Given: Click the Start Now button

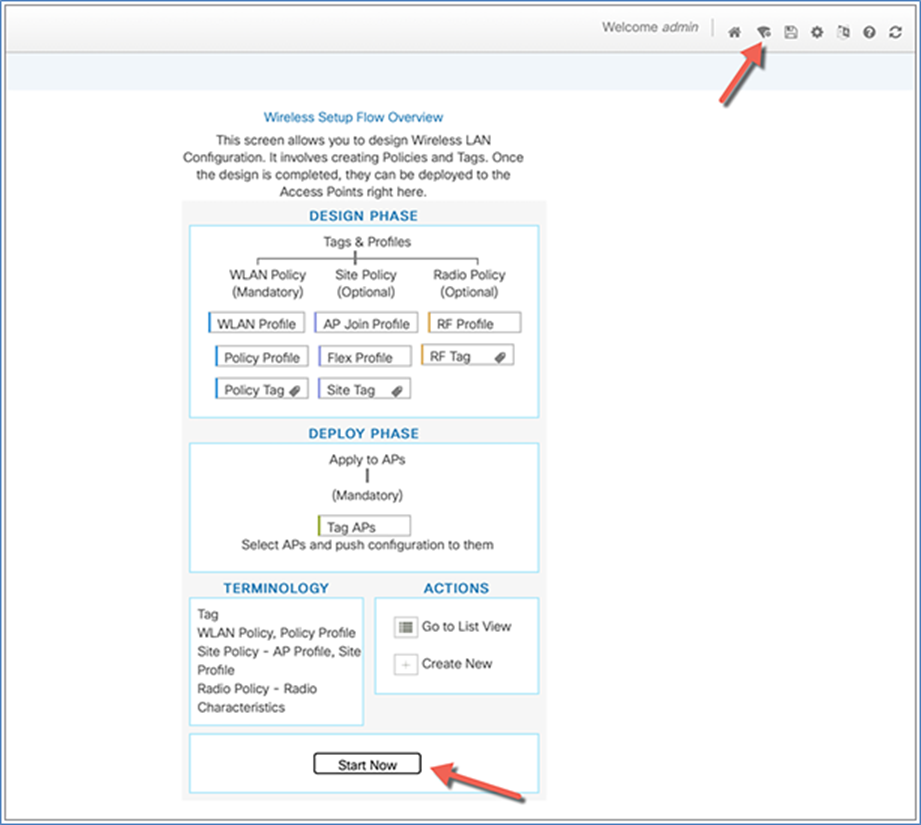Looking at the screenshot, I should [367, 764].
